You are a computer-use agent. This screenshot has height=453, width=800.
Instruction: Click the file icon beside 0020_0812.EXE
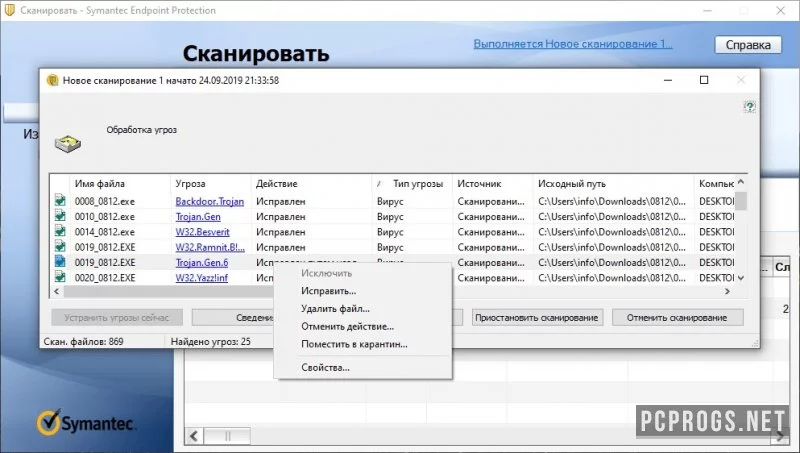[60, 276]
